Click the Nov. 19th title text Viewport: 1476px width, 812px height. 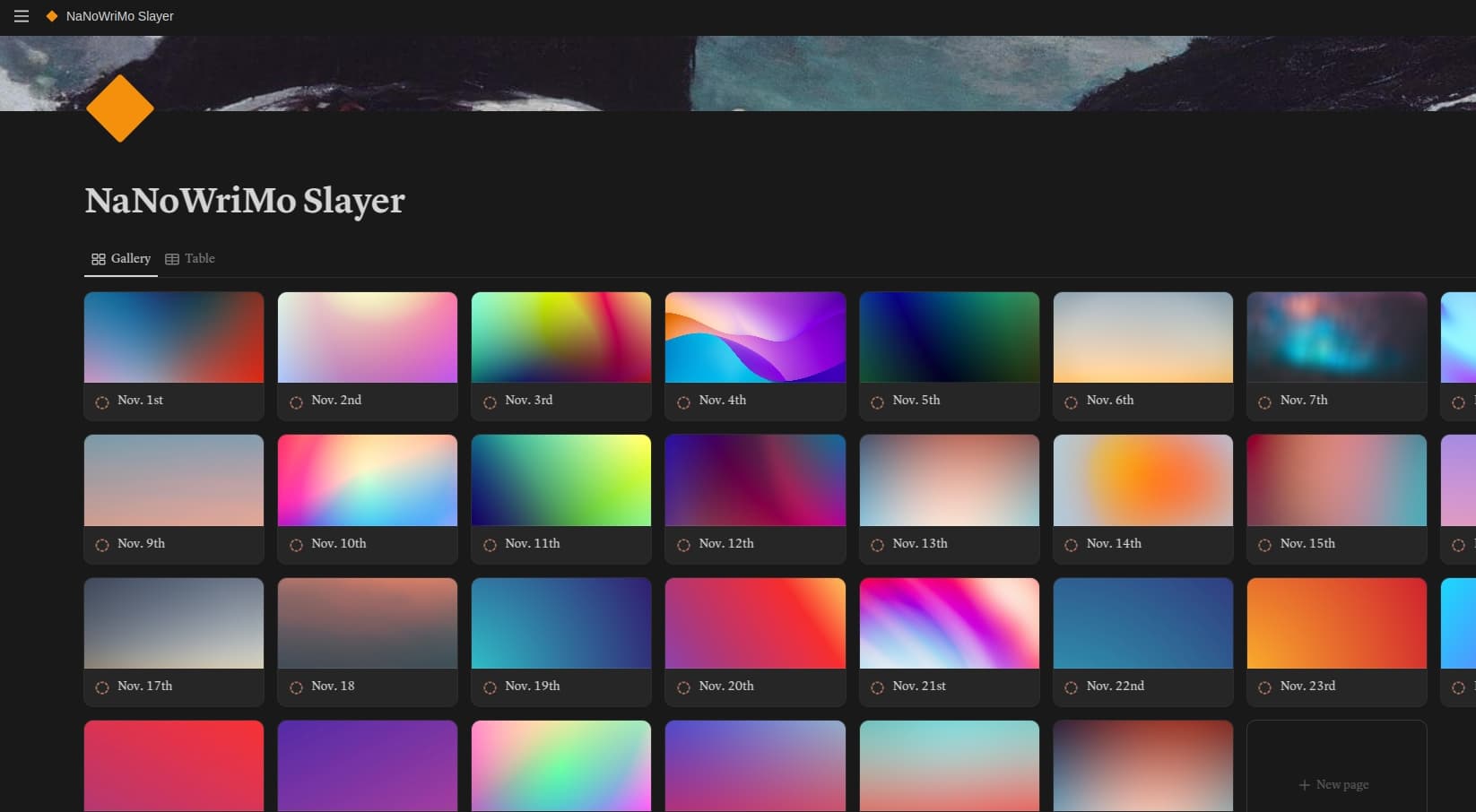(533, 686)
